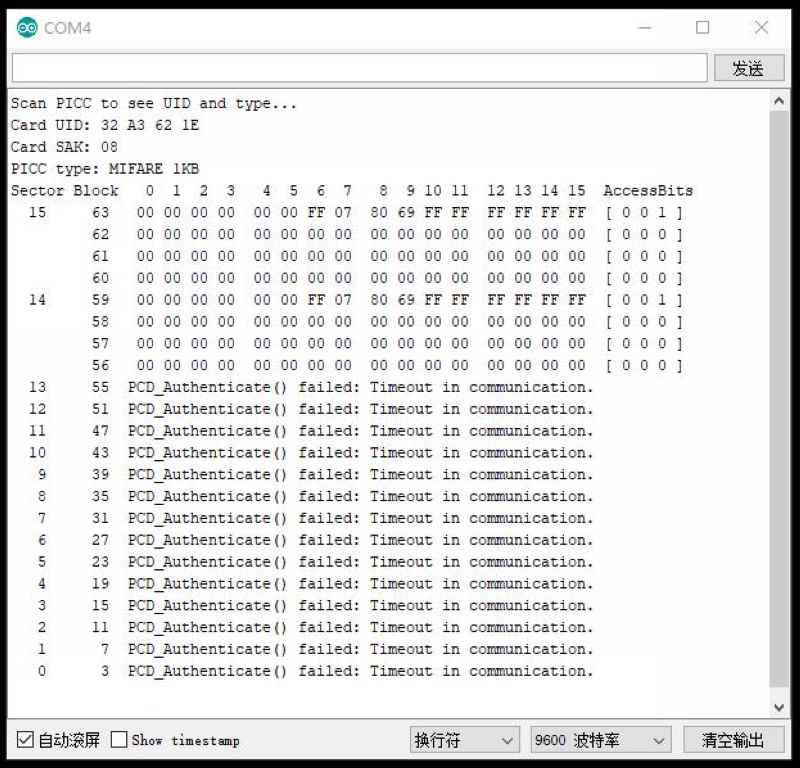Viewport: 800px width, 768px height.
Task: Click the failed authenticate message for block 55
Action: (x=361, y=387)
